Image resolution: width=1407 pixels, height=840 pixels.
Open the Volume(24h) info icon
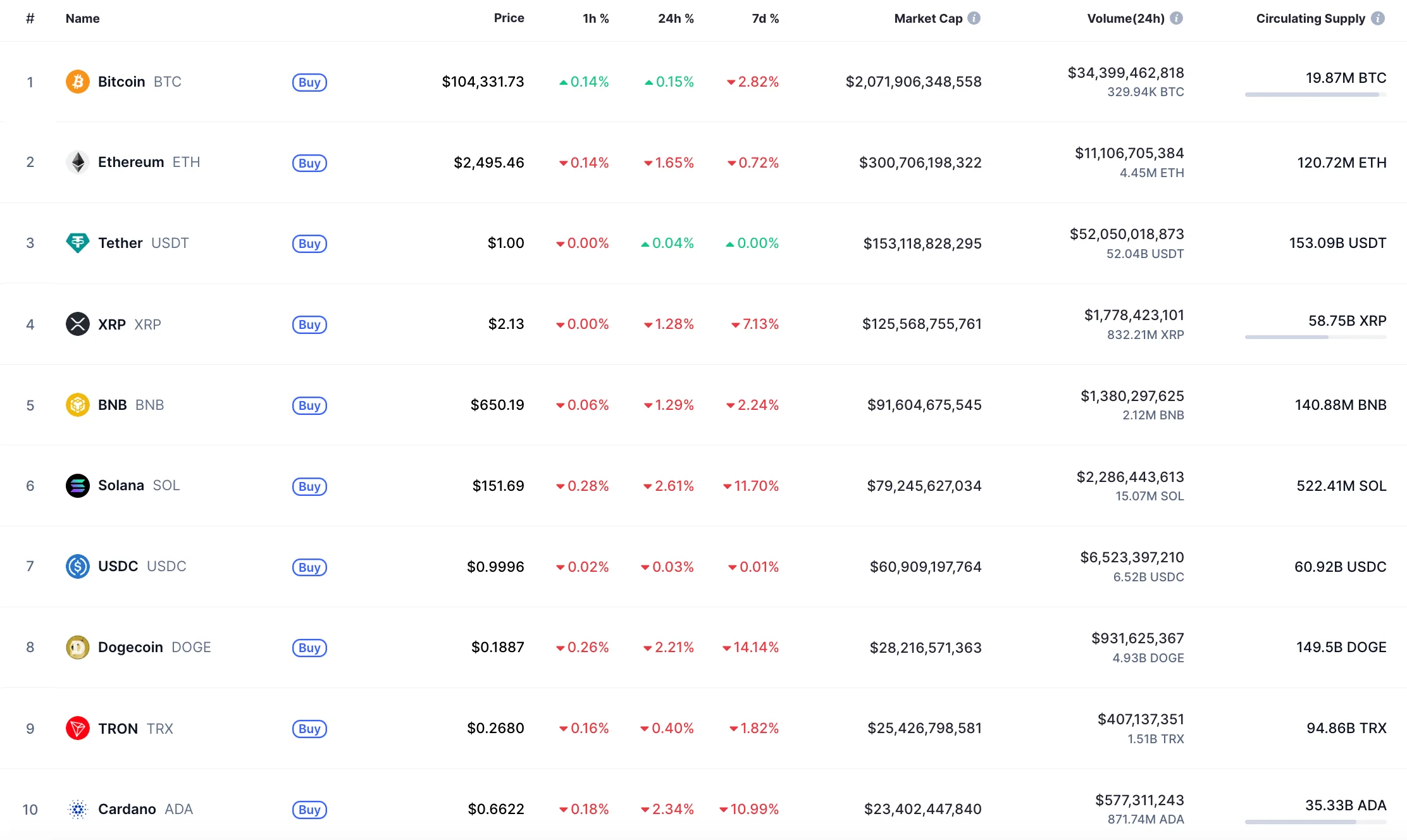1176,18
